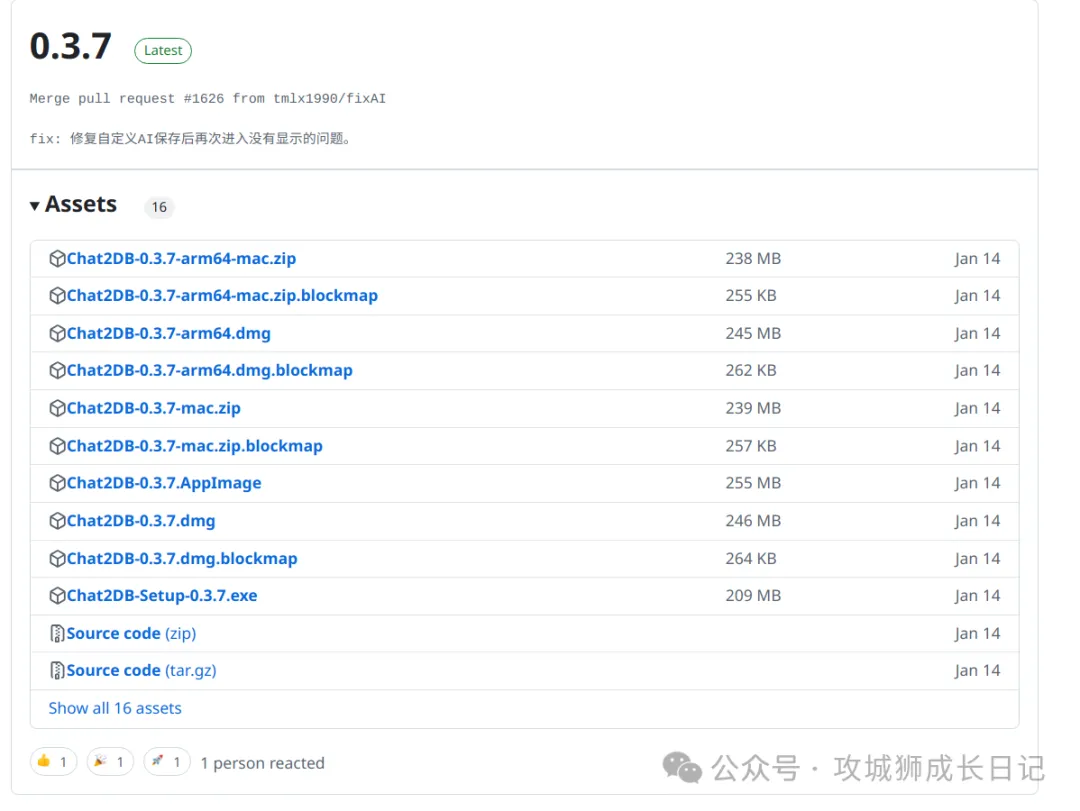Open the 0.3.7 release title
Viewport: 1080px width, 811px height.
[71, 47]
